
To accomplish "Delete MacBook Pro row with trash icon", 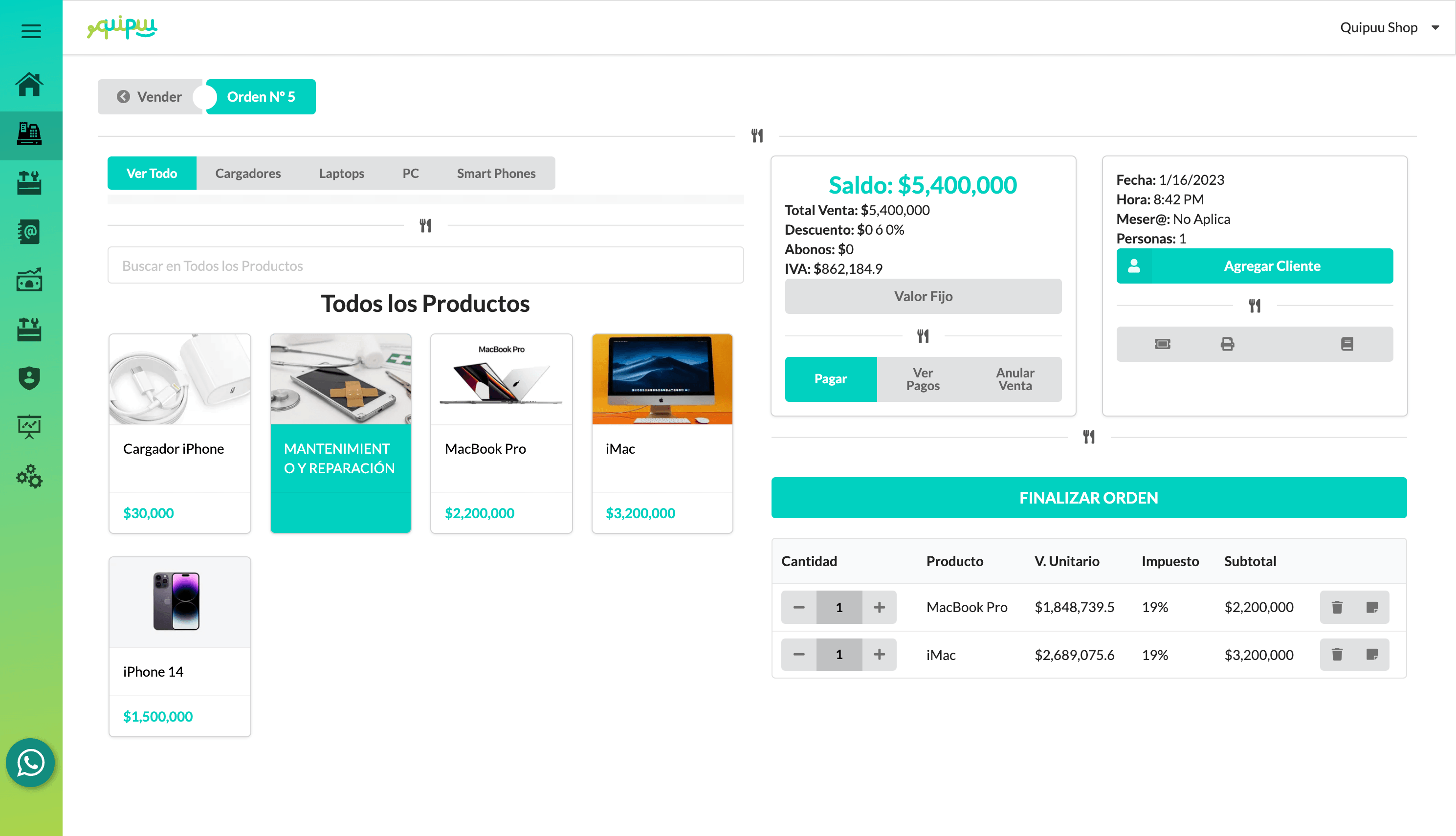I will pos(1337,607).
